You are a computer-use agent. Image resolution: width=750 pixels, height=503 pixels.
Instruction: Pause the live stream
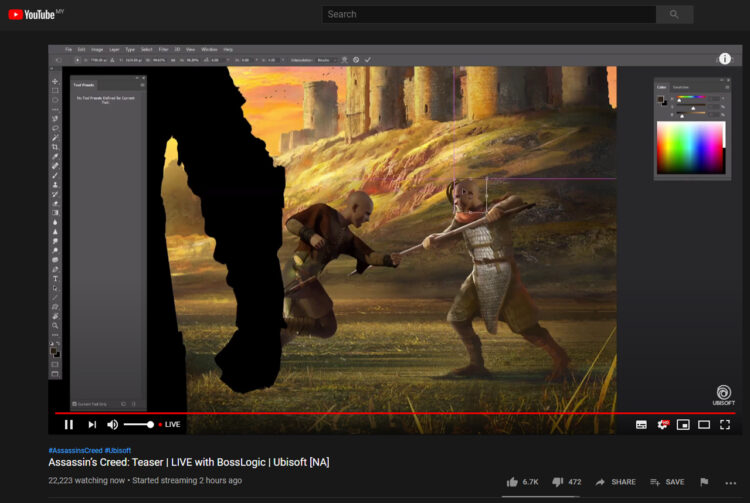tap(69, 425)
